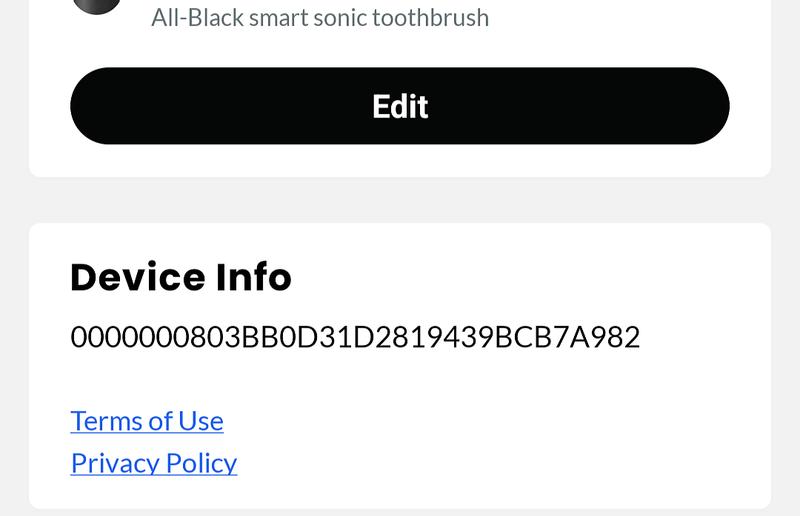Image resolution: width=800 pixels, height=516 pixels.
Task: Tap the black Edit button
Action: pyautogui.click(x=399, y=106)
